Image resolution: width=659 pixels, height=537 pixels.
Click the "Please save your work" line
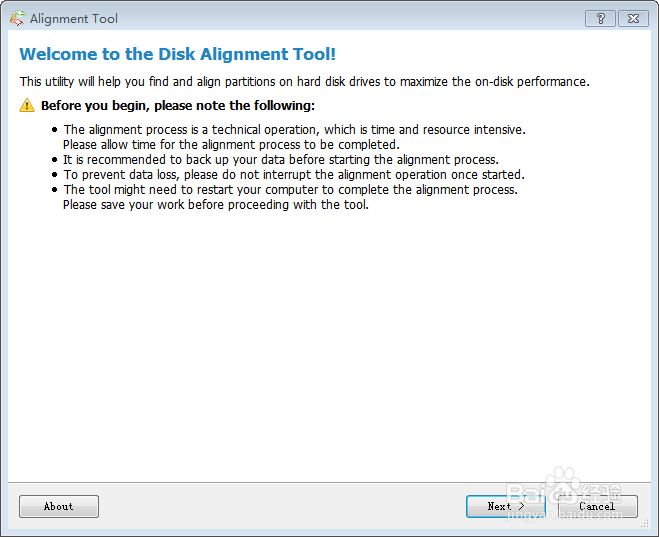click(216, 204)
